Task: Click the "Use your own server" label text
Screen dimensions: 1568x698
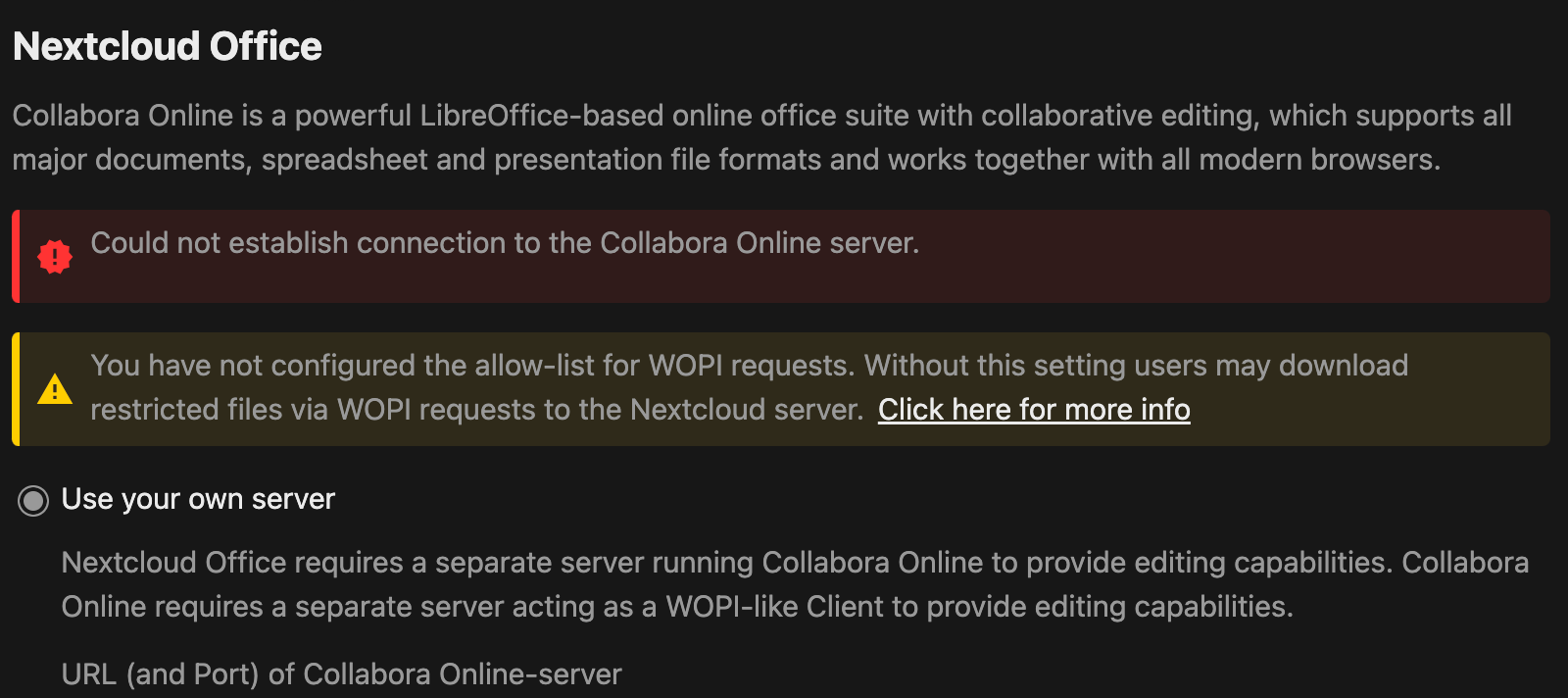Action: pyautogui.click(x=198, y=499)
